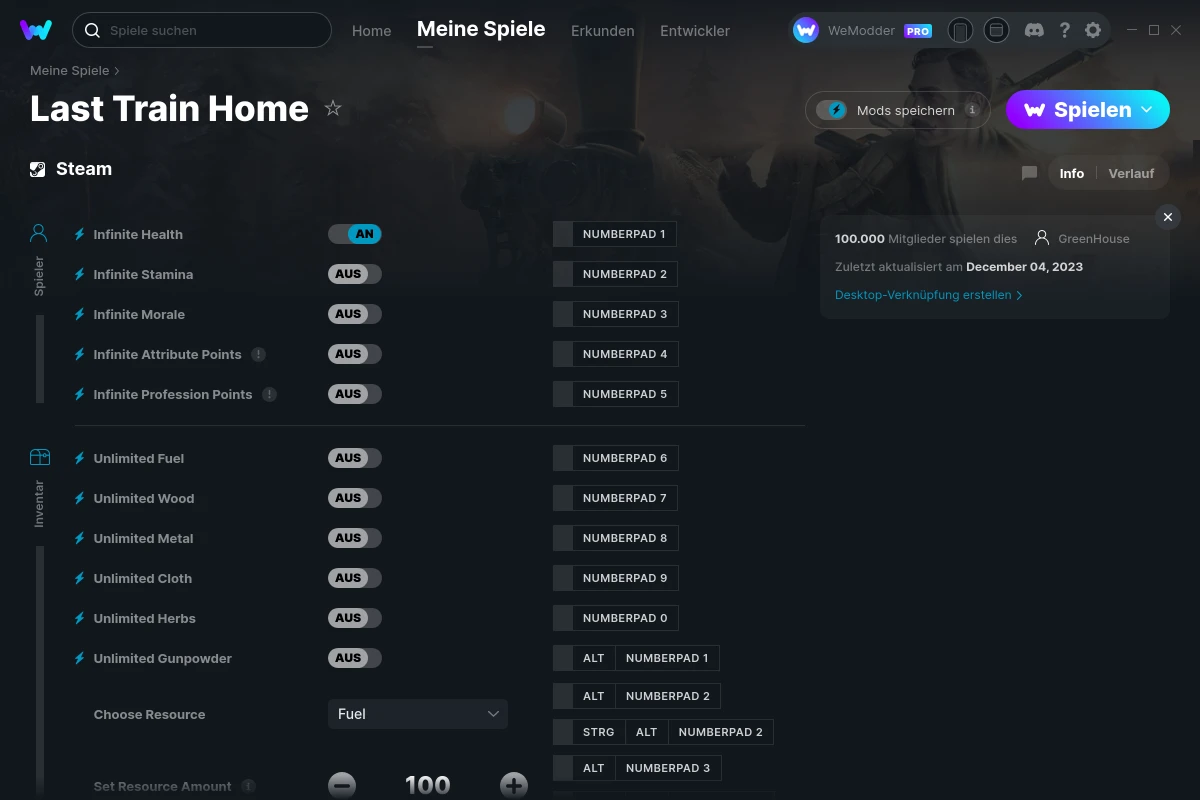1200x800 pixels.
Task: Open the help question mark icon
Action: [x=1065, y=30]
